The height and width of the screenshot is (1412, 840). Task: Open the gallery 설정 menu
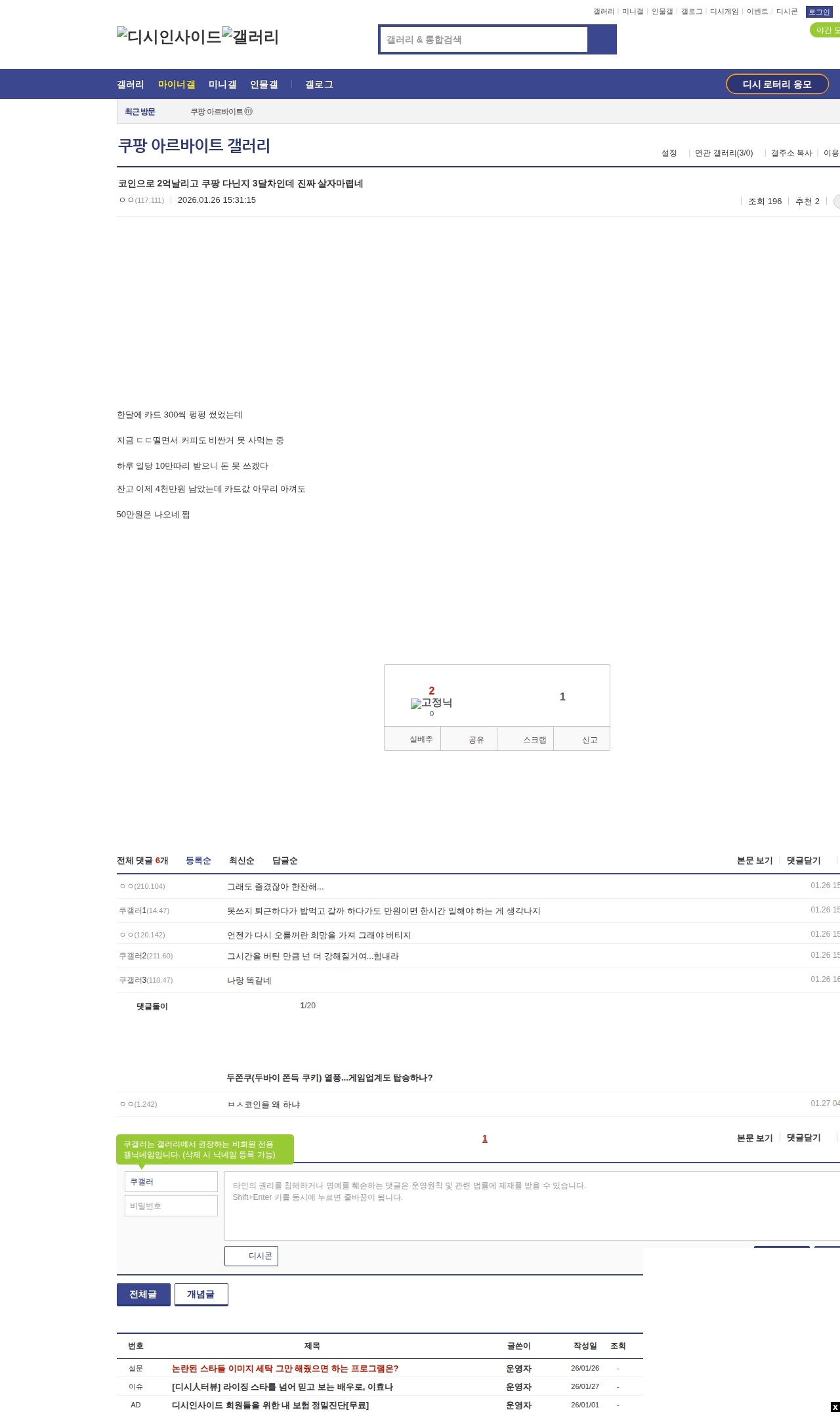669,153
